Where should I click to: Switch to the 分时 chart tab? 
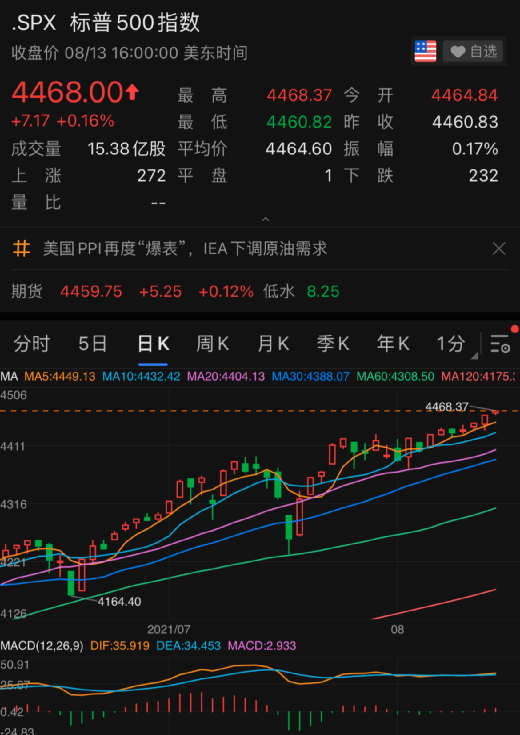(x=31, y=344)
